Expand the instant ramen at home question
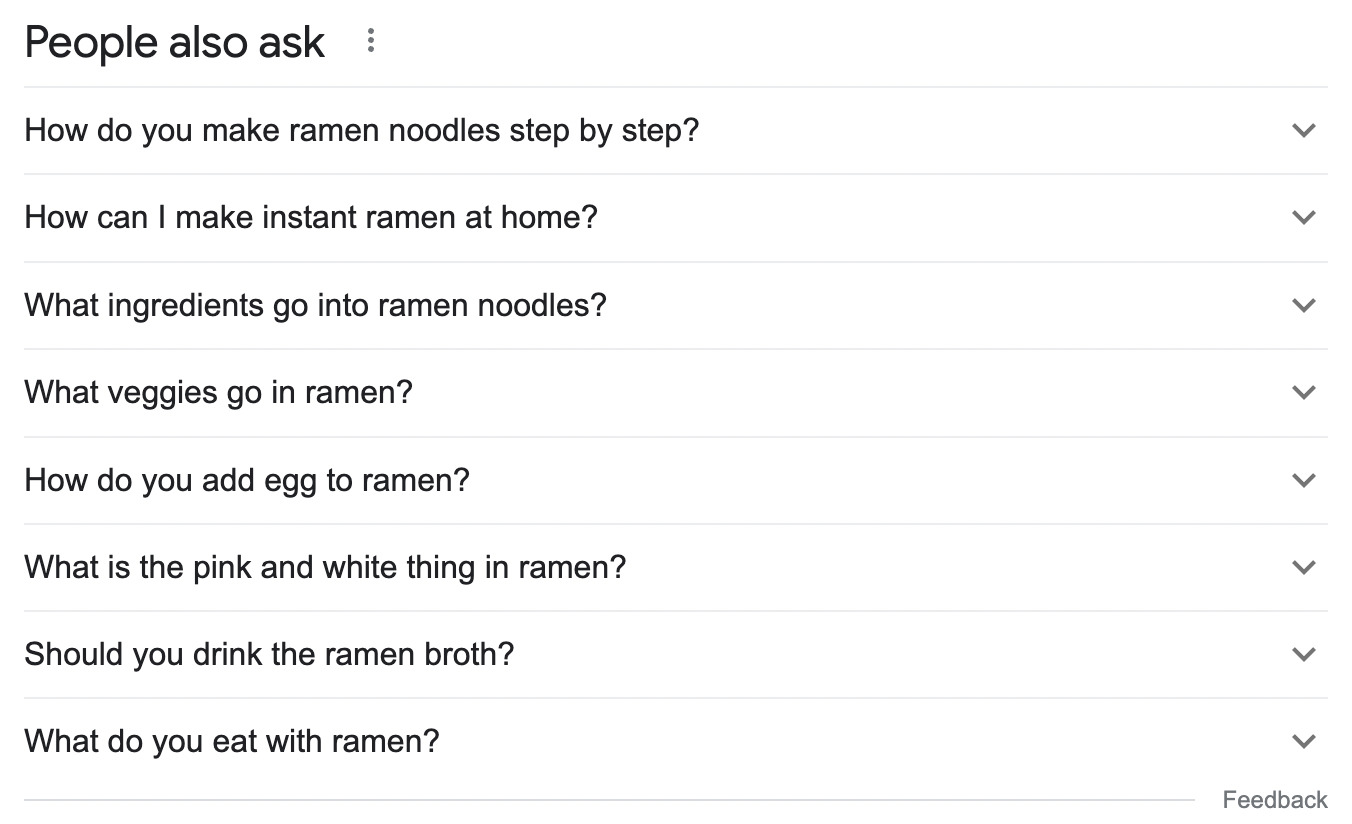 click(1304, 217)
